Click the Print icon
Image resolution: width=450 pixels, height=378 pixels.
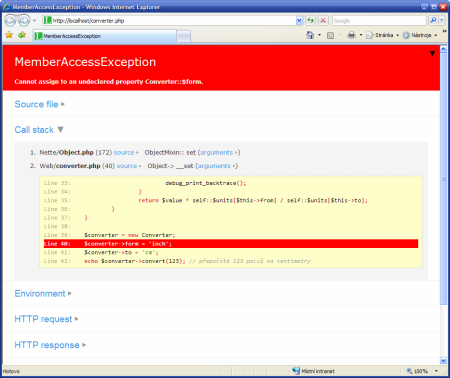tap(351, 35)
